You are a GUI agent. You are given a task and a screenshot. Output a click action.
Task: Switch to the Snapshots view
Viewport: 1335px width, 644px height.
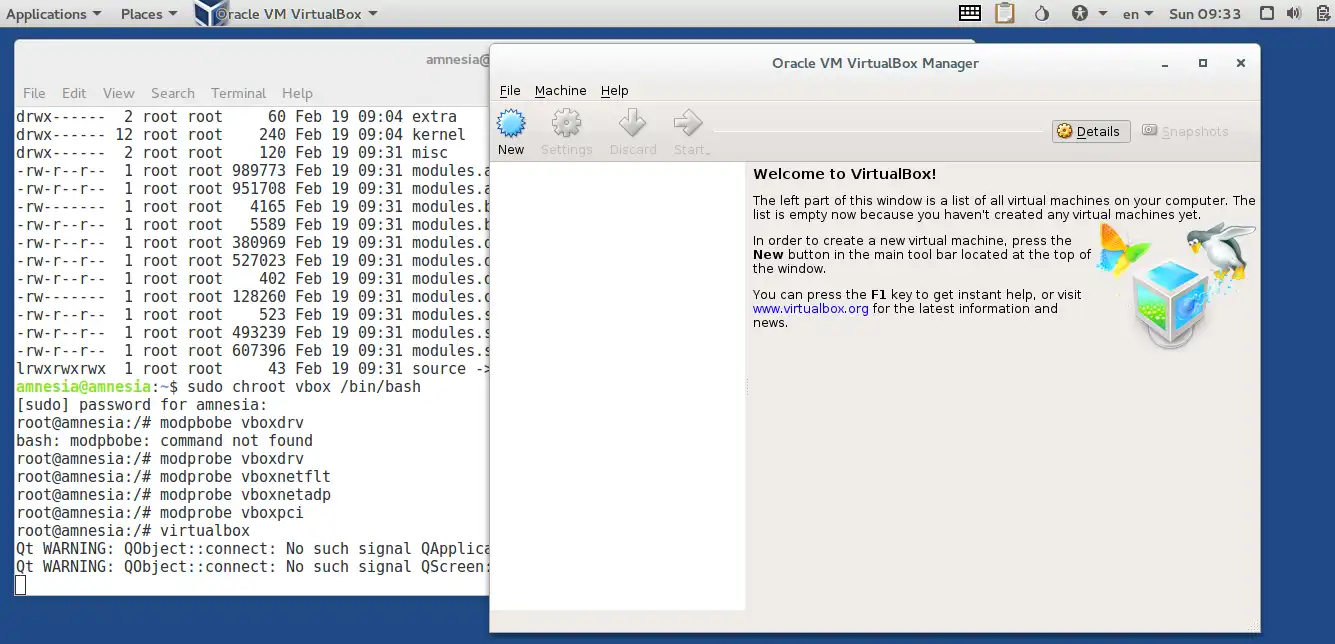[x=1185, y=131]
